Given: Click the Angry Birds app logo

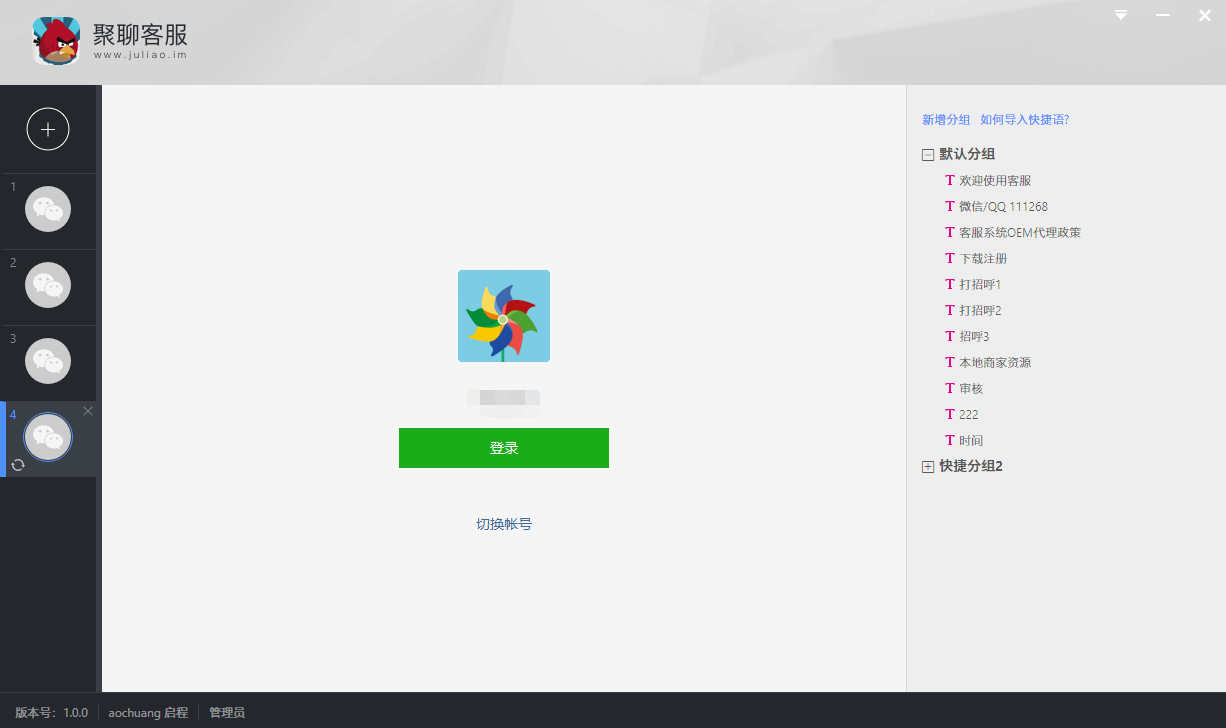Looking at the screenshot, I should click(x=56, y=42).
